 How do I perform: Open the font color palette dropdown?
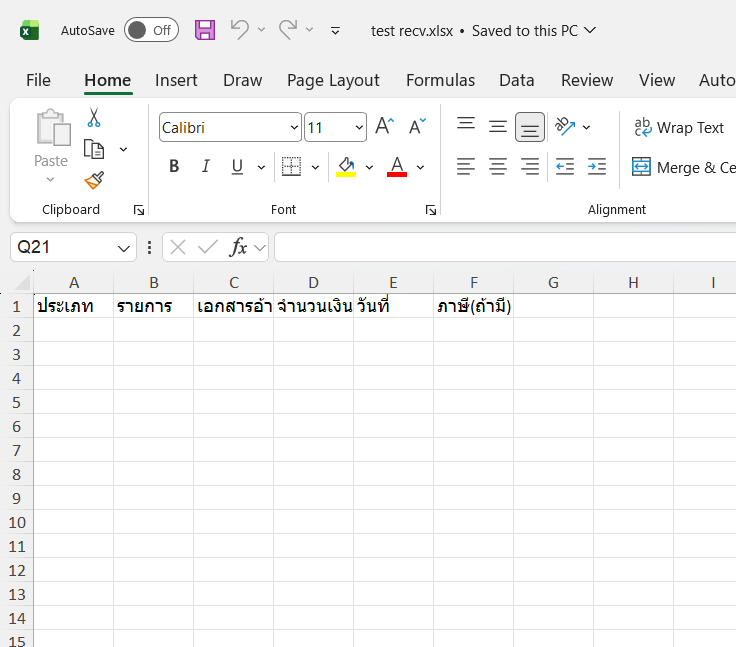click(421, 167)
